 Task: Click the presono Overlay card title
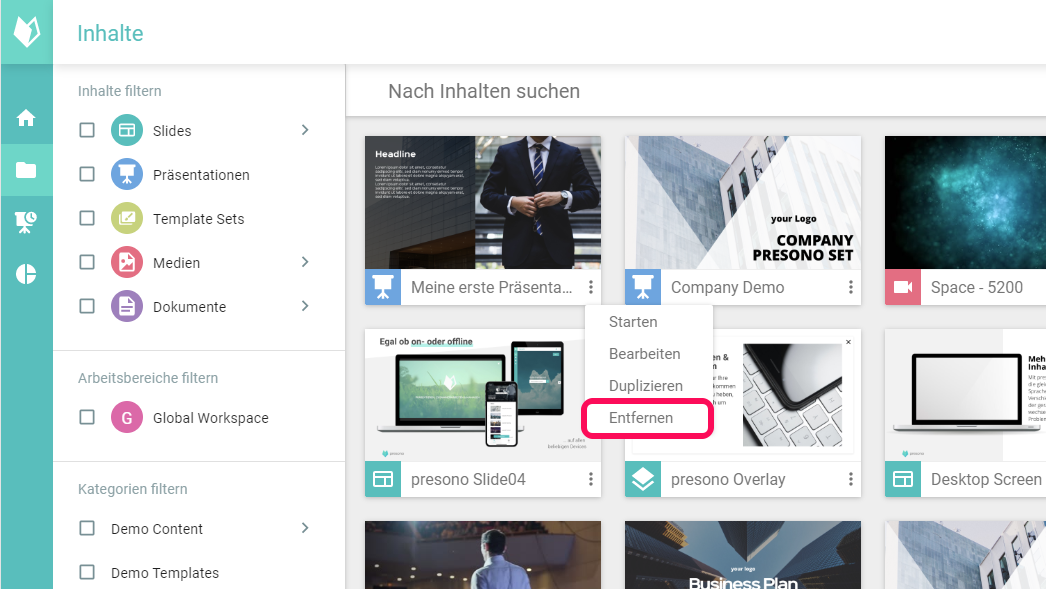pos(728,480)
